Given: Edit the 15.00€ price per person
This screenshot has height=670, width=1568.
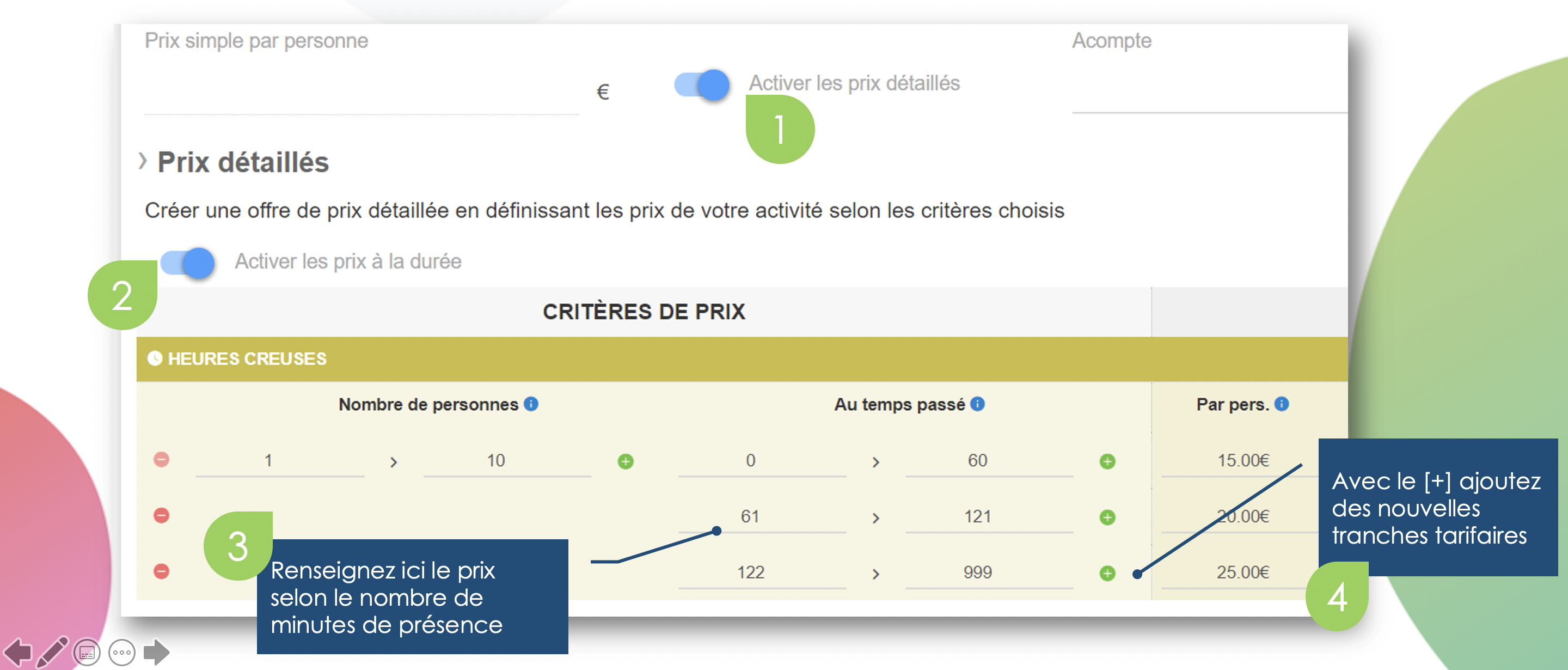Looking at the screenshot, I should [1242, 461].
